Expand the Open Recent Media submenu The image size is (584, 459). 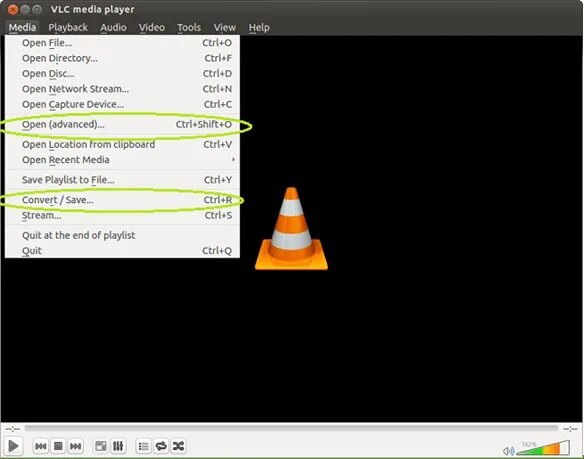123,159
